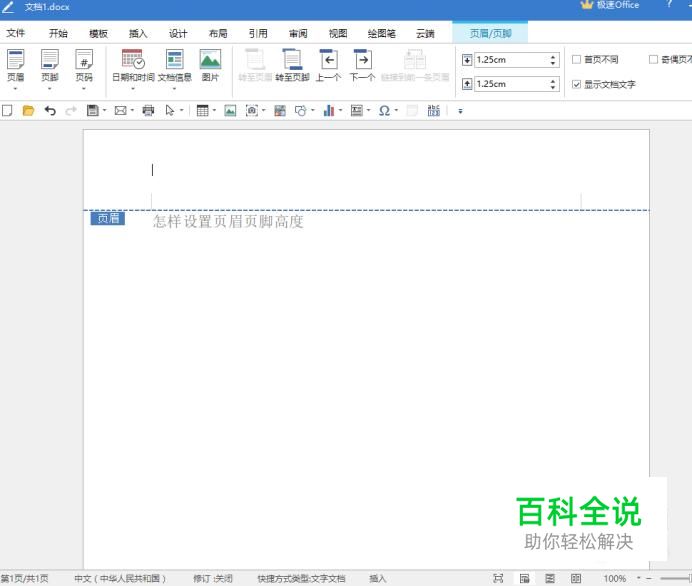The width and height of the screenshot is (692, 586).
Task: Open the 绘图笔 drawing pen tab
Action: [x=382, y=33]
